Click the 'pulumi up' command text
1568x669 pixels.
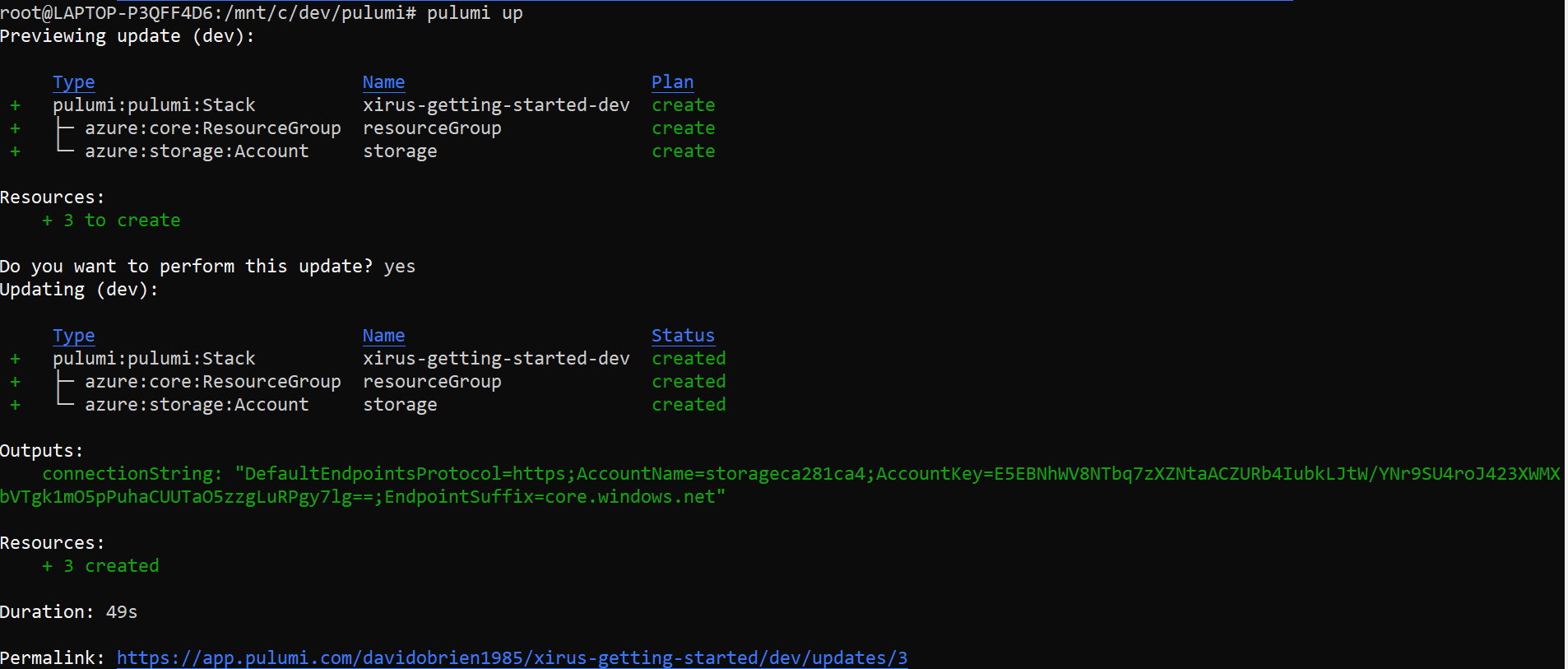click(475, 13)
